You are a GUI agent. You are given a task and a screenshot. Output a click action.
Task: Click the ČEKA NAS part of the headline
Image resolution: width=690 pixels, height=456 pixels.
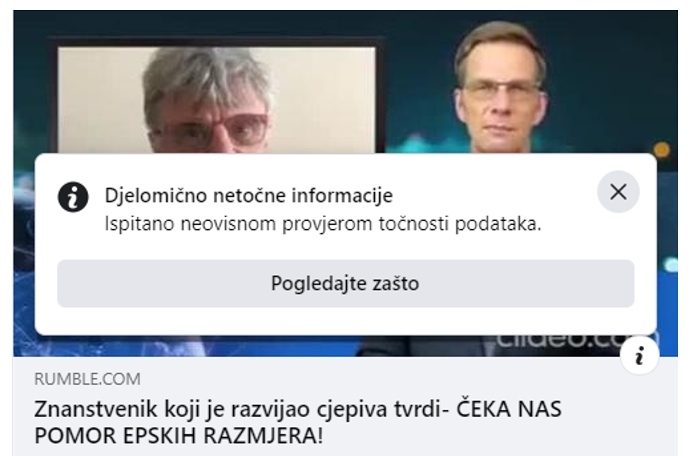[x=509, y=409]
